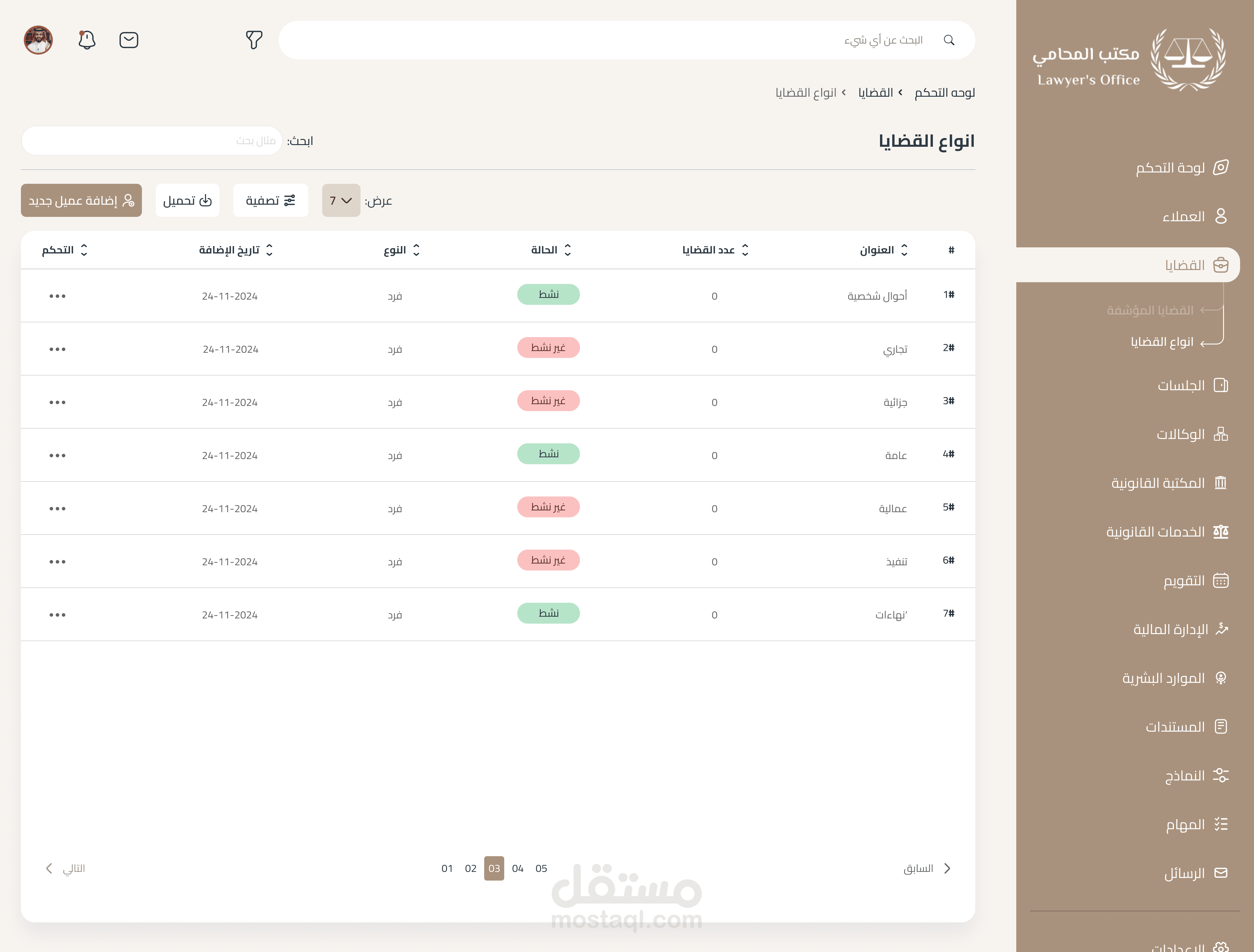
Task: Click the الموارد البشرية icon
Action: click(1221, 678)
